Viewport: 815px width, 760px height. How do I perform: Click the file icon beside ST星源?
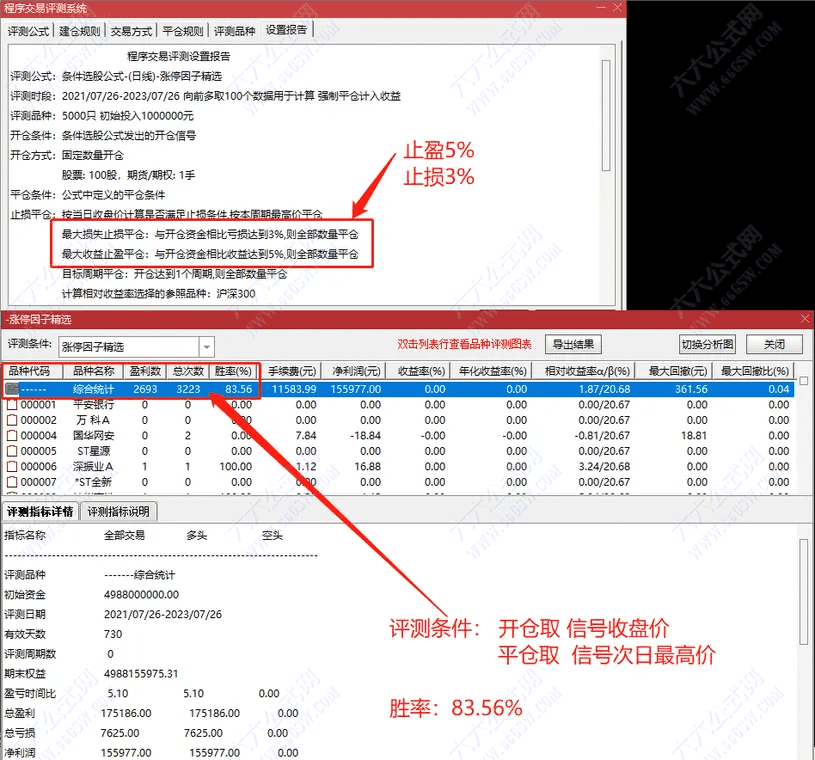tap(10, 452)
